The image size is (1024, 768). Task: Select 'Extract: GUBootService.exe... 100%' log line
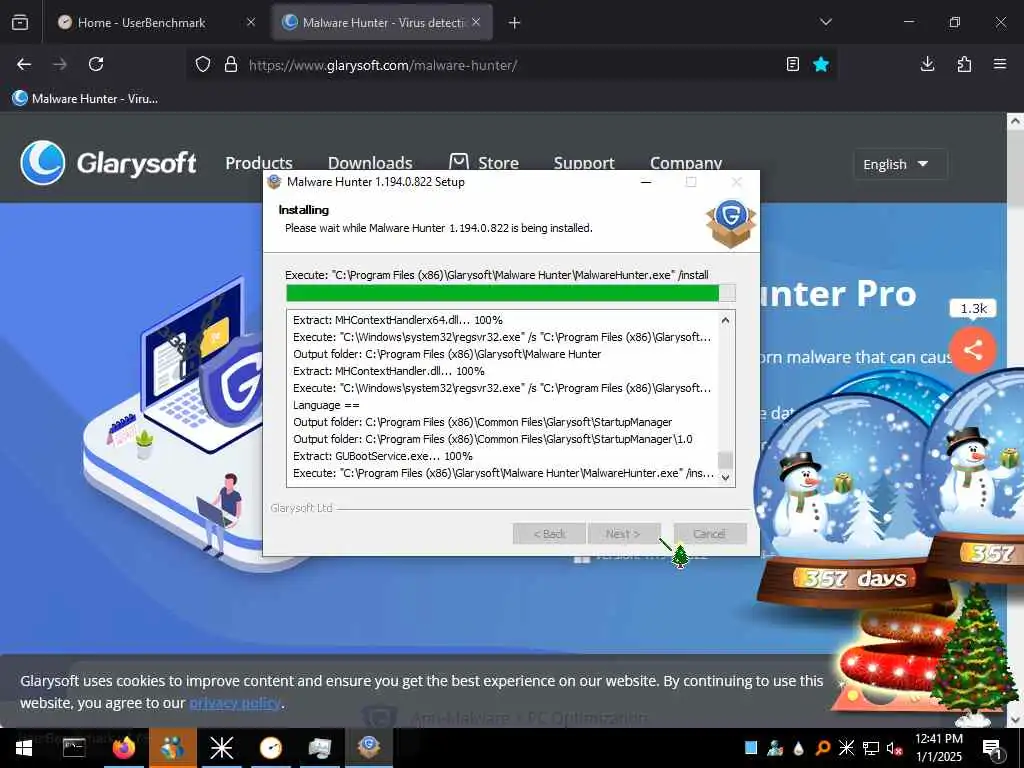383,456
